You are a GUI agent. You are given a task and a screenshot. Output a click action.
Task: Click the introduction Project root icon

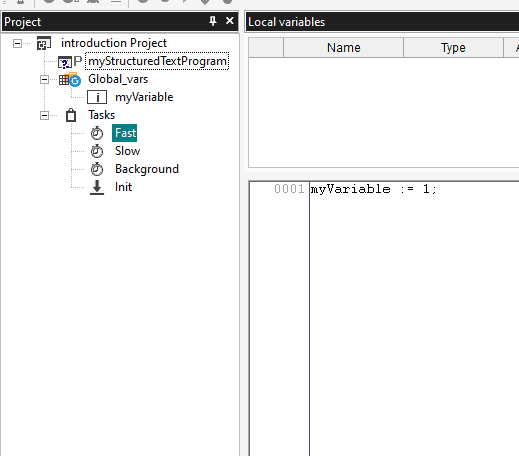pyautogui.click(x=44, y=43)
